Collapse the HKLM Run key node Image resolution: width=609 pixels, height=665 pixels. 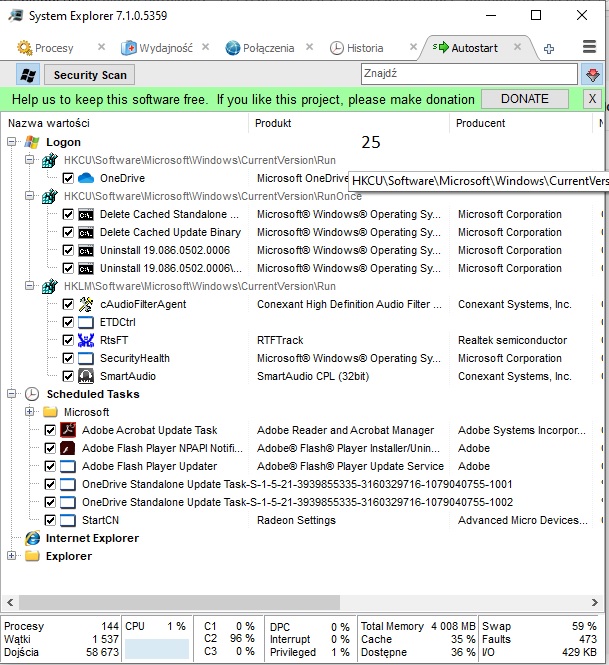pos(29,286)
